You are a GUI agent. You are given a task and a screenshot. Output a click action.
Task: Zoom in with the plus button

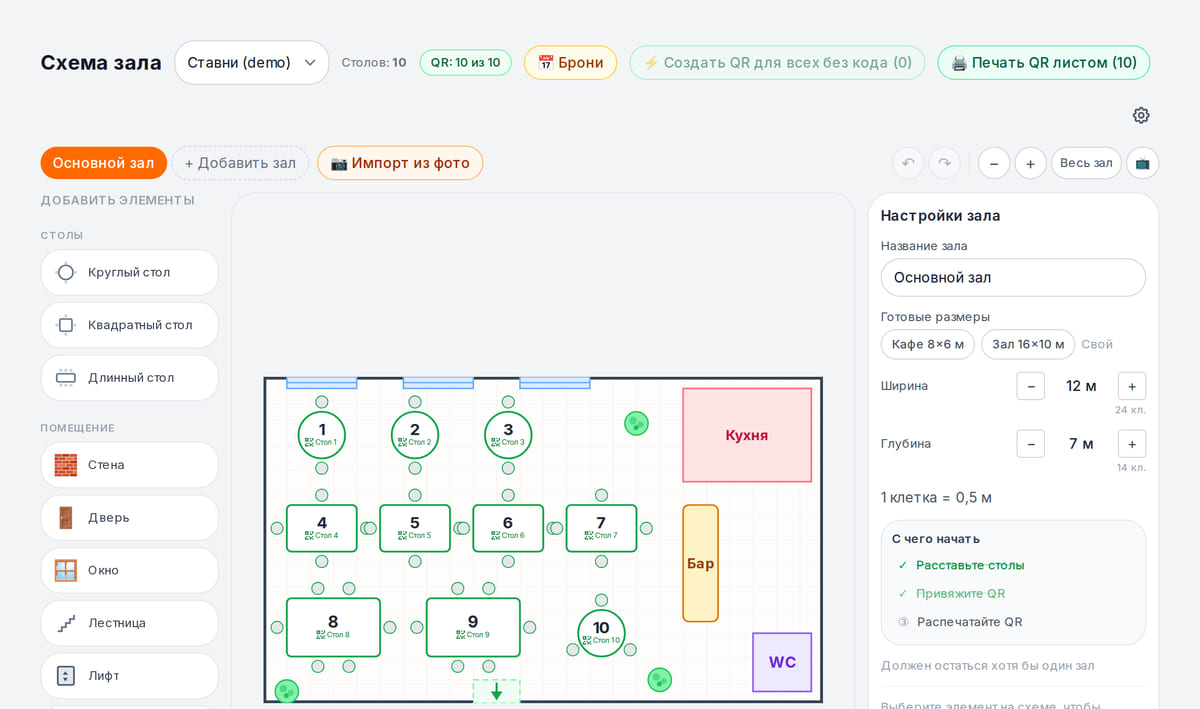1030,163
